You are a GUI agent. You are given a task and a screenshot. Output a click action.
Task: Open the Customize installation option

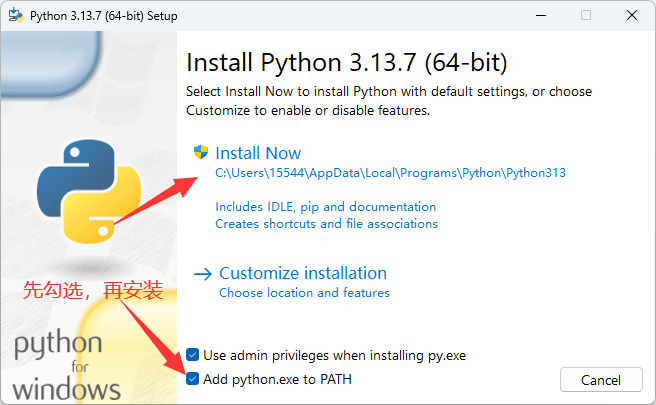pyautogui.click(x=302, y=273)
